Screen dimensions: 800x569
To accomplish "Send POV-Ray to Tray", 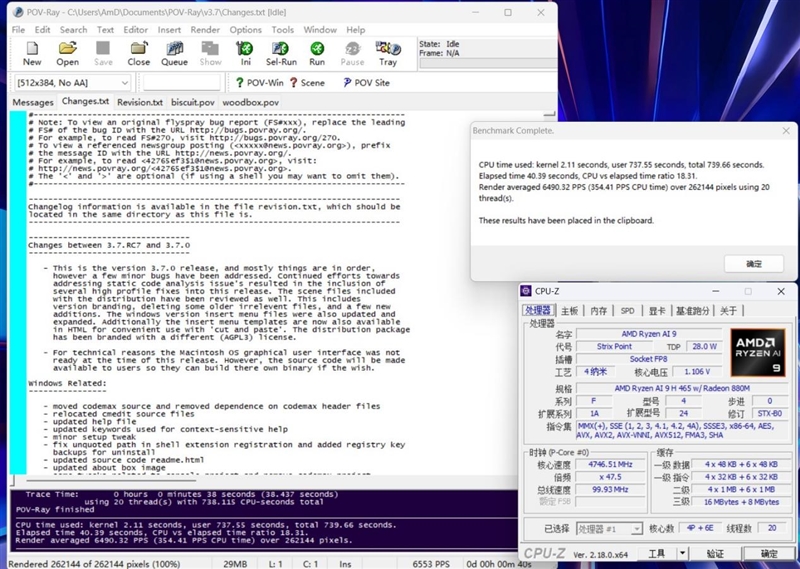I will click(x=388, y=54).
